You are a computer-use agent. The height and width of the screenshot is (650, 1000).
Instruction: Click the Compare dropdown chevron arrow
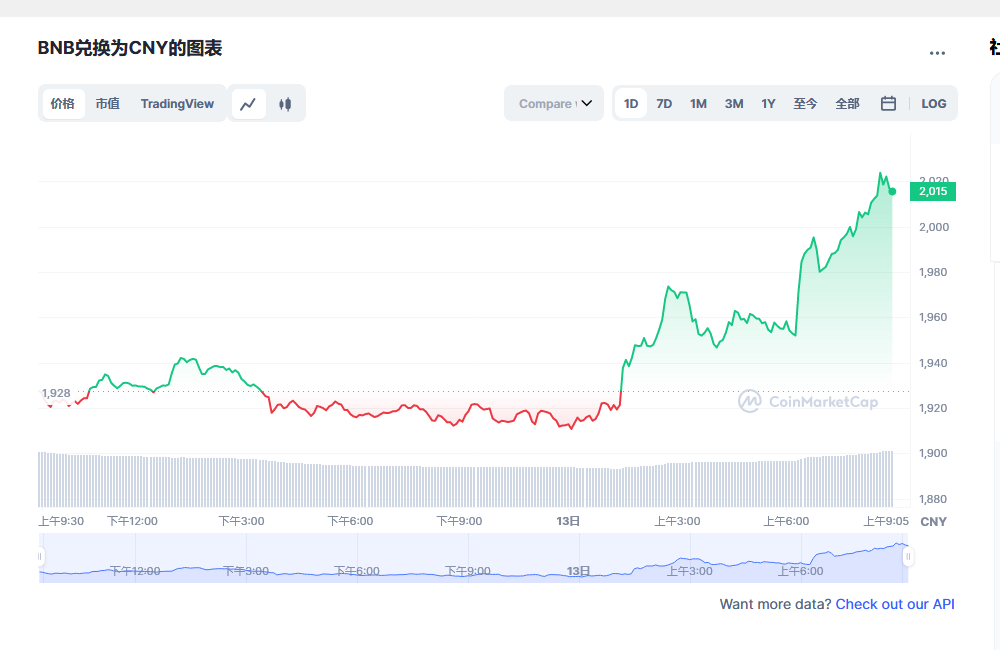coord(587,104)
